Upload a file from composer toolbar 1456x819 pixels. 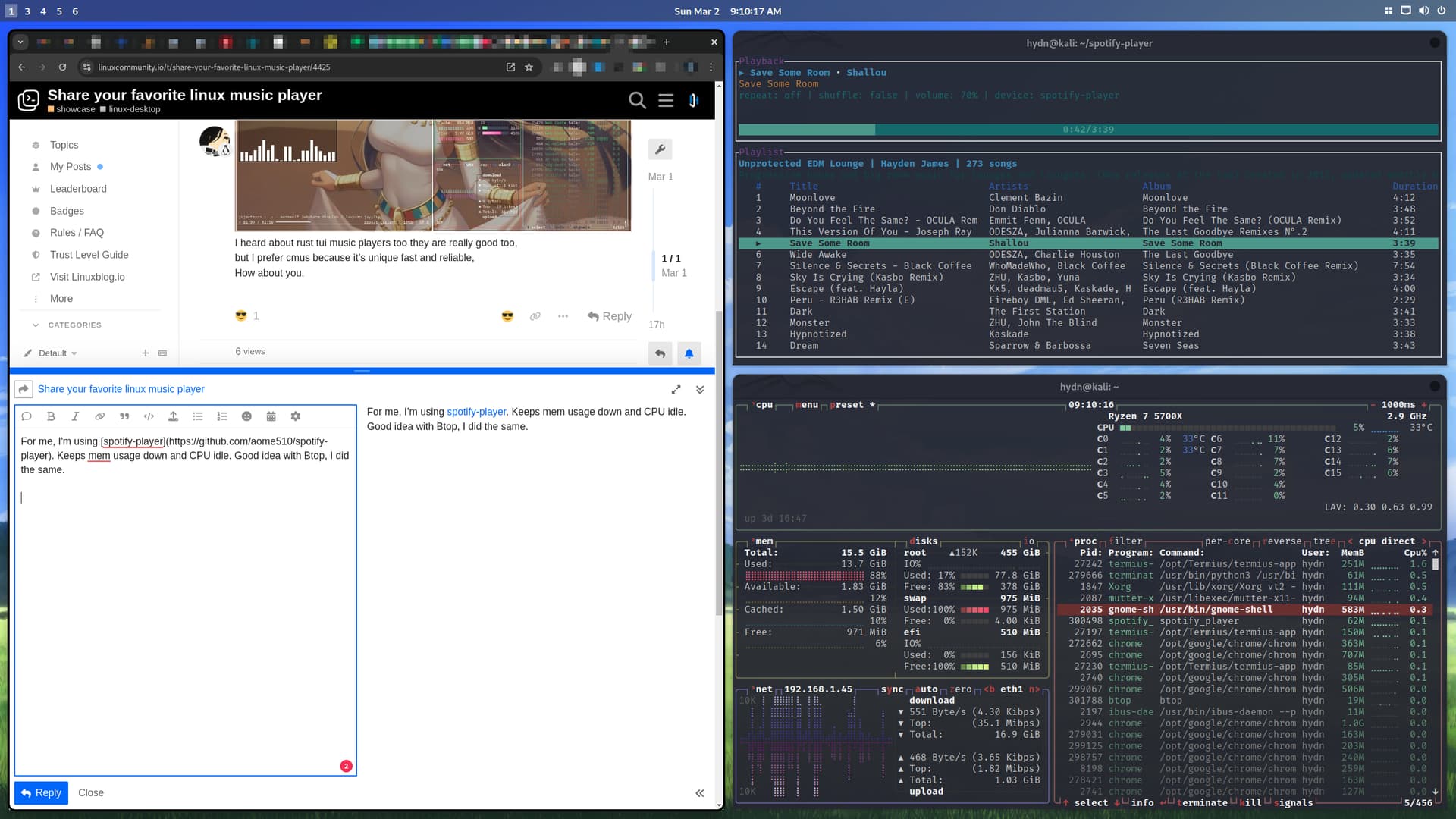(x=173, y=416)
